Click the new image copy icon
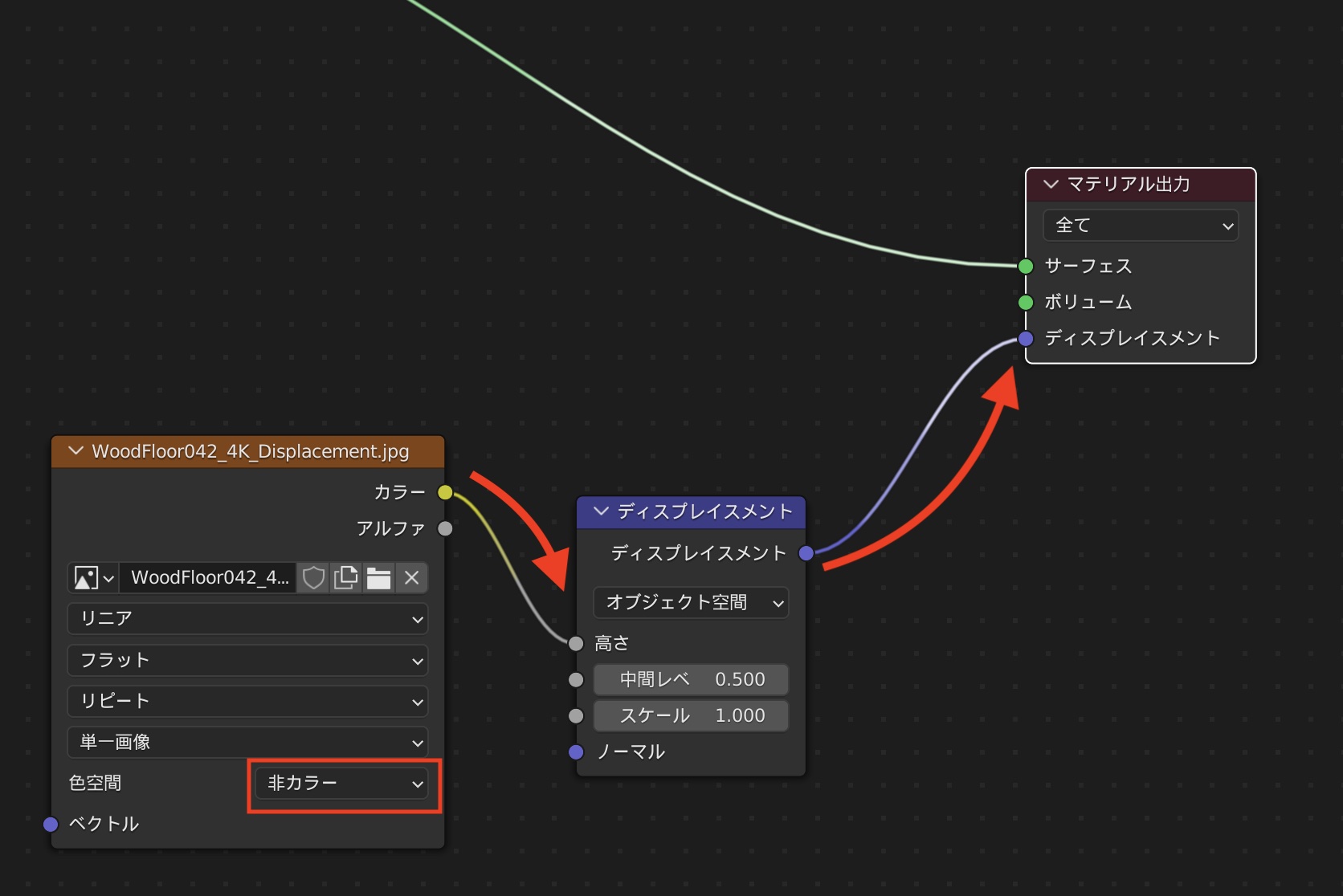This screenshot has height=896, width=1343. tap(346, 578)
